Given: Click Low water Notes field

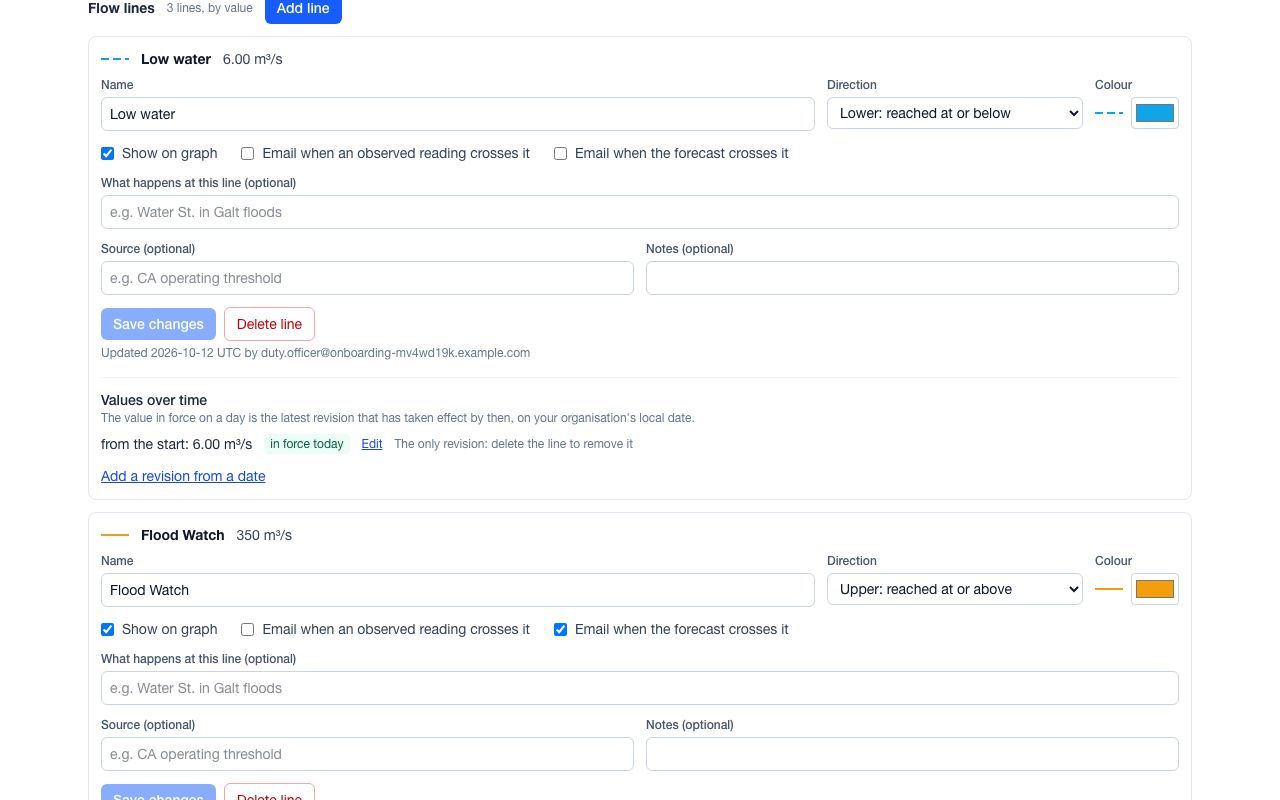Looking at the screenshot, I should pos(912,278).
